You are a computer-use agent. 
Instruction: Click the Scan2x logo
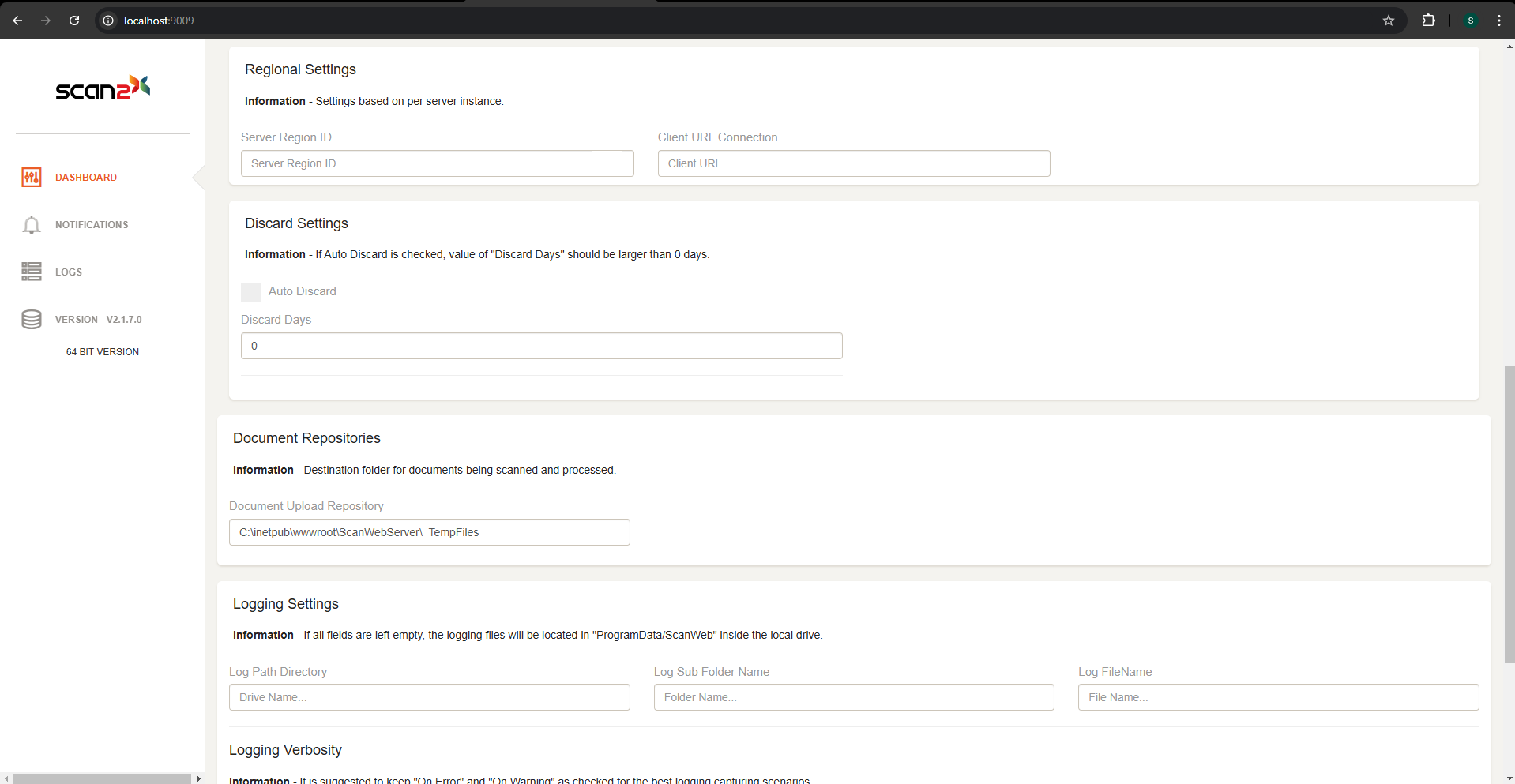[x=103, y=88]
